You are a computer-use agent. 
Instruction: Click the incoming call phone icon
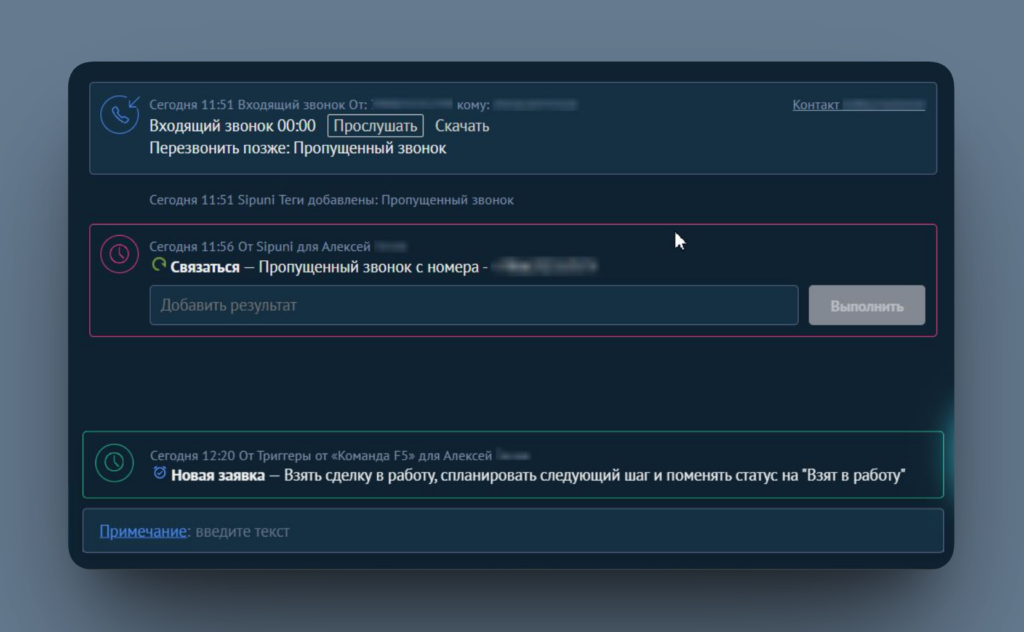point(120,114)
